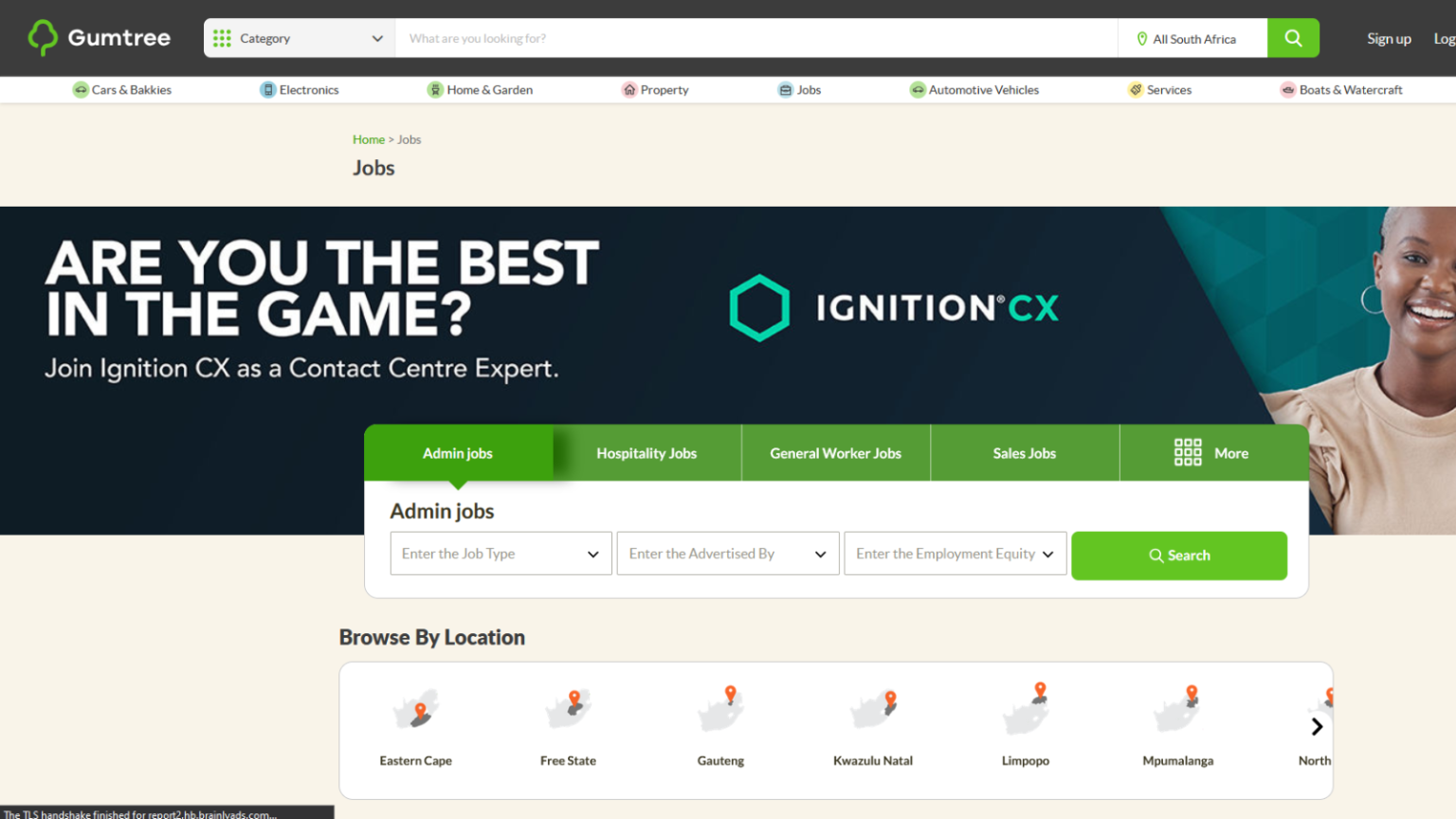Open the More categories grid icon

coord(1188,452)
